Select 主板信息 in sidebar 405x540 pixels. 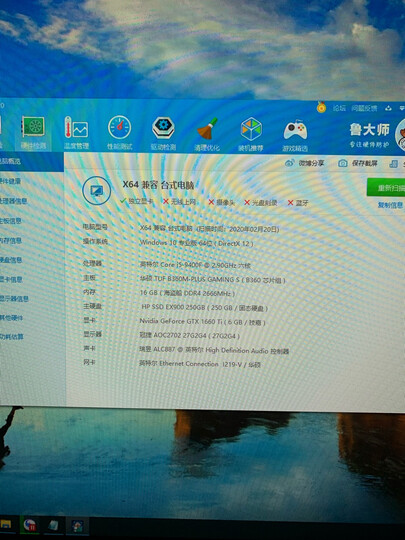pos(10,221)
